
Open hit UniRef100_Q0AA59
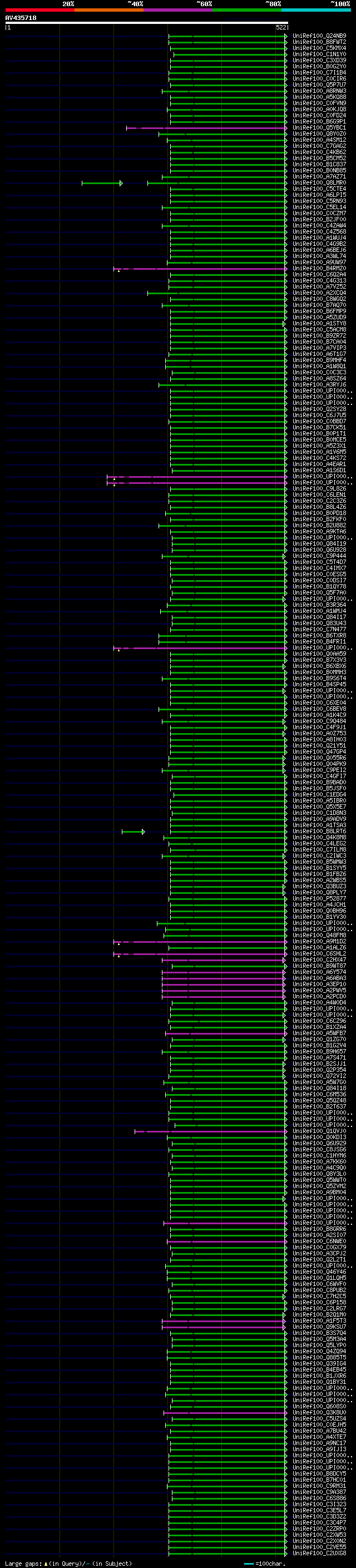(x=319, y=654)
